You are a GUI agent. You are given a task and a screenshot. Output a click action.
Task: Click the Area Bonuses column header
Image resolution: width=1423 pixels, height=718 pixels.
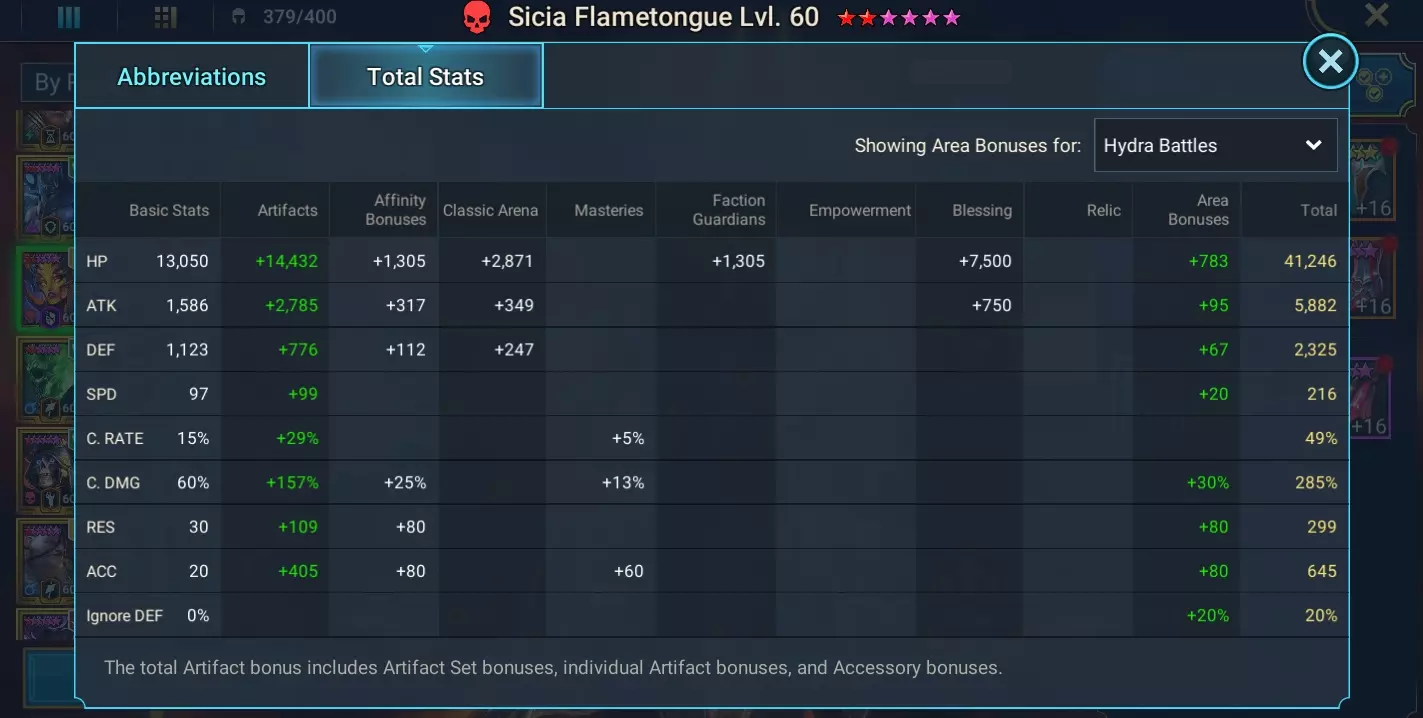1197,210
